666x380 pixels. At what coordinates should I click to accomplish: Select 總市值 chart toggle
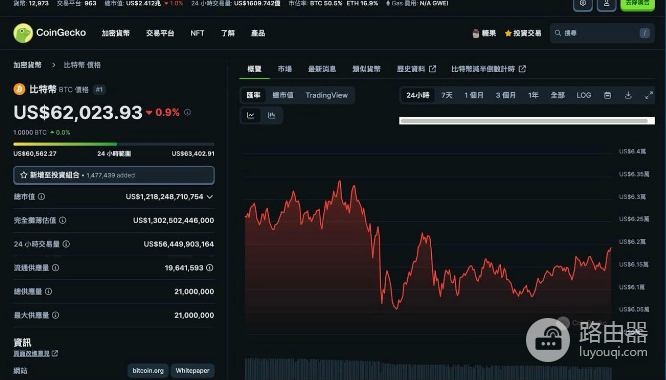[283, 95]
